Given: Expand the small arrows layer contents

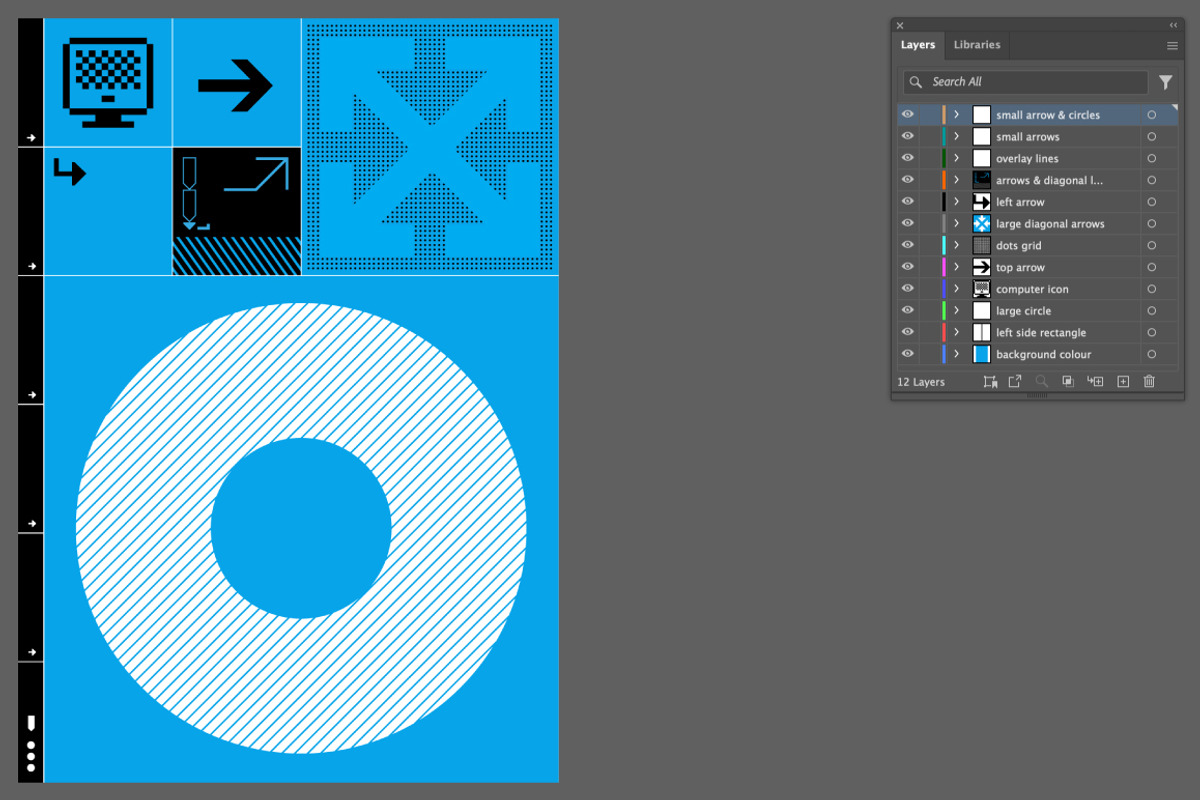Looking at the screenshot, I should [956, 137].
